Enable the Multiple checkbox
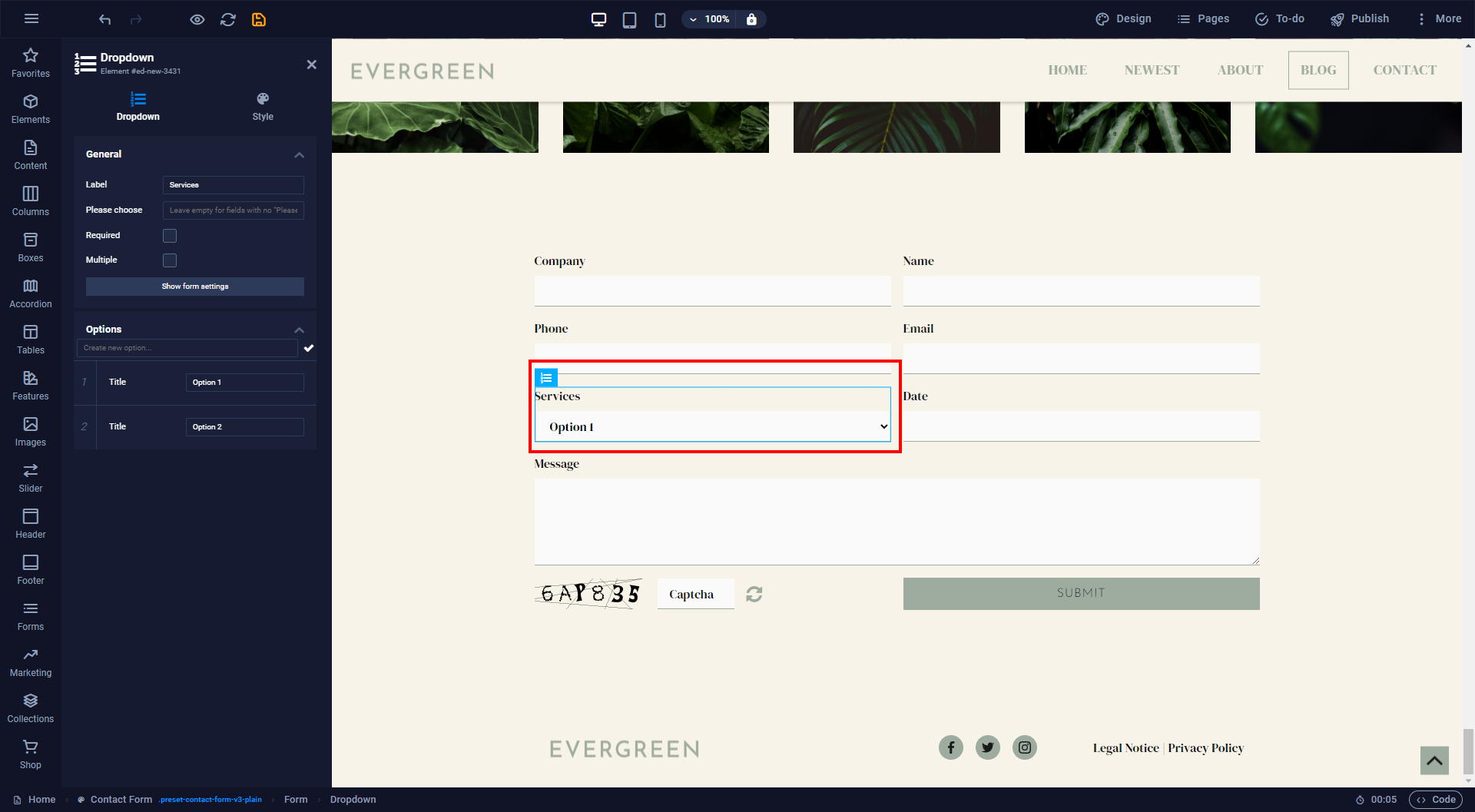The width and height of the screenshot is (1475, 812). tap(170, 260)
